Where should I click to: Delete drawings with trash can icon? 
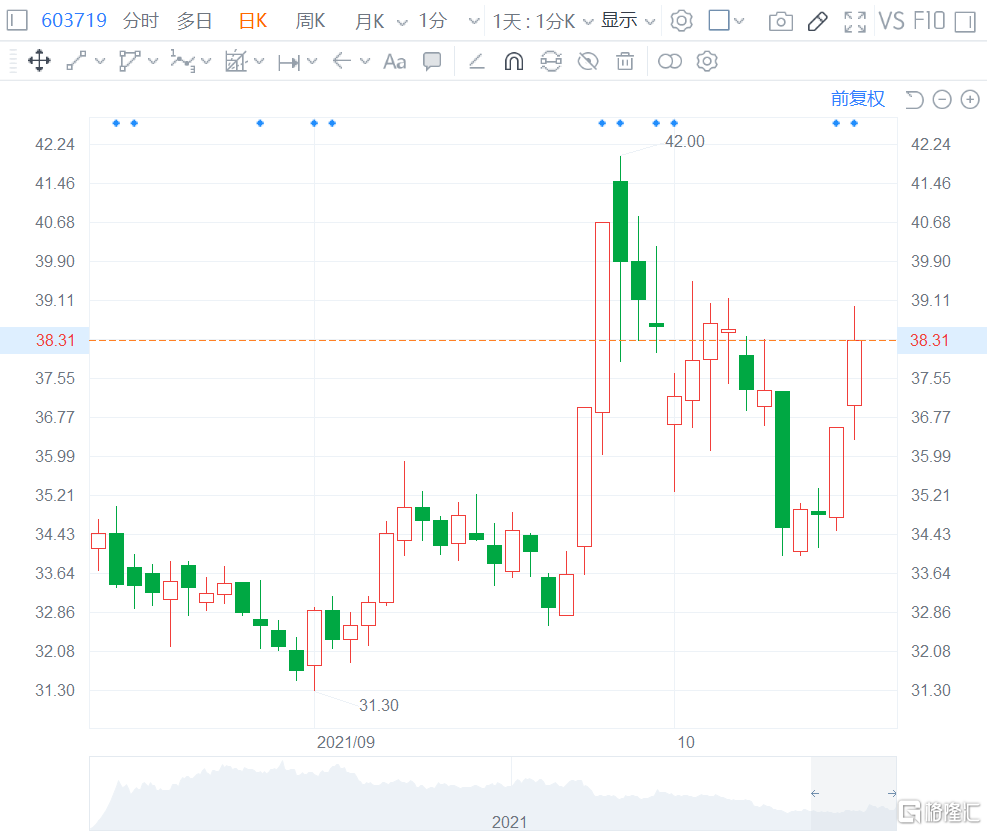(625, 61)
